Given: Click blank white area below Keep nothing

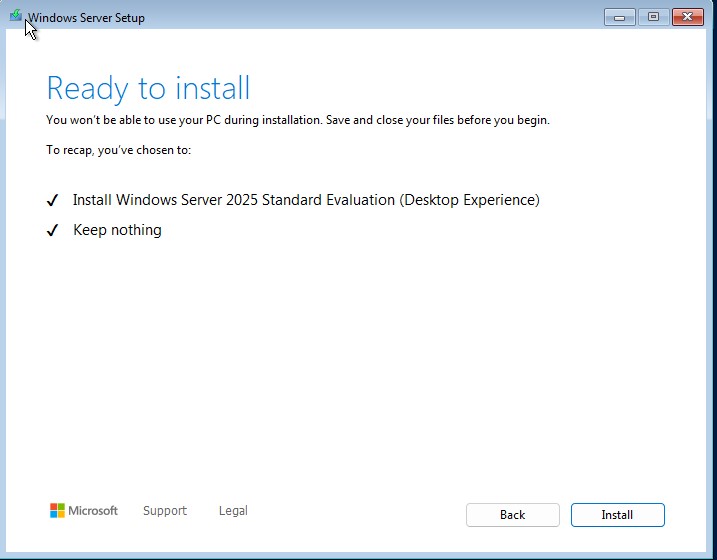Looking at the screenshot, I should pos(358,360).
